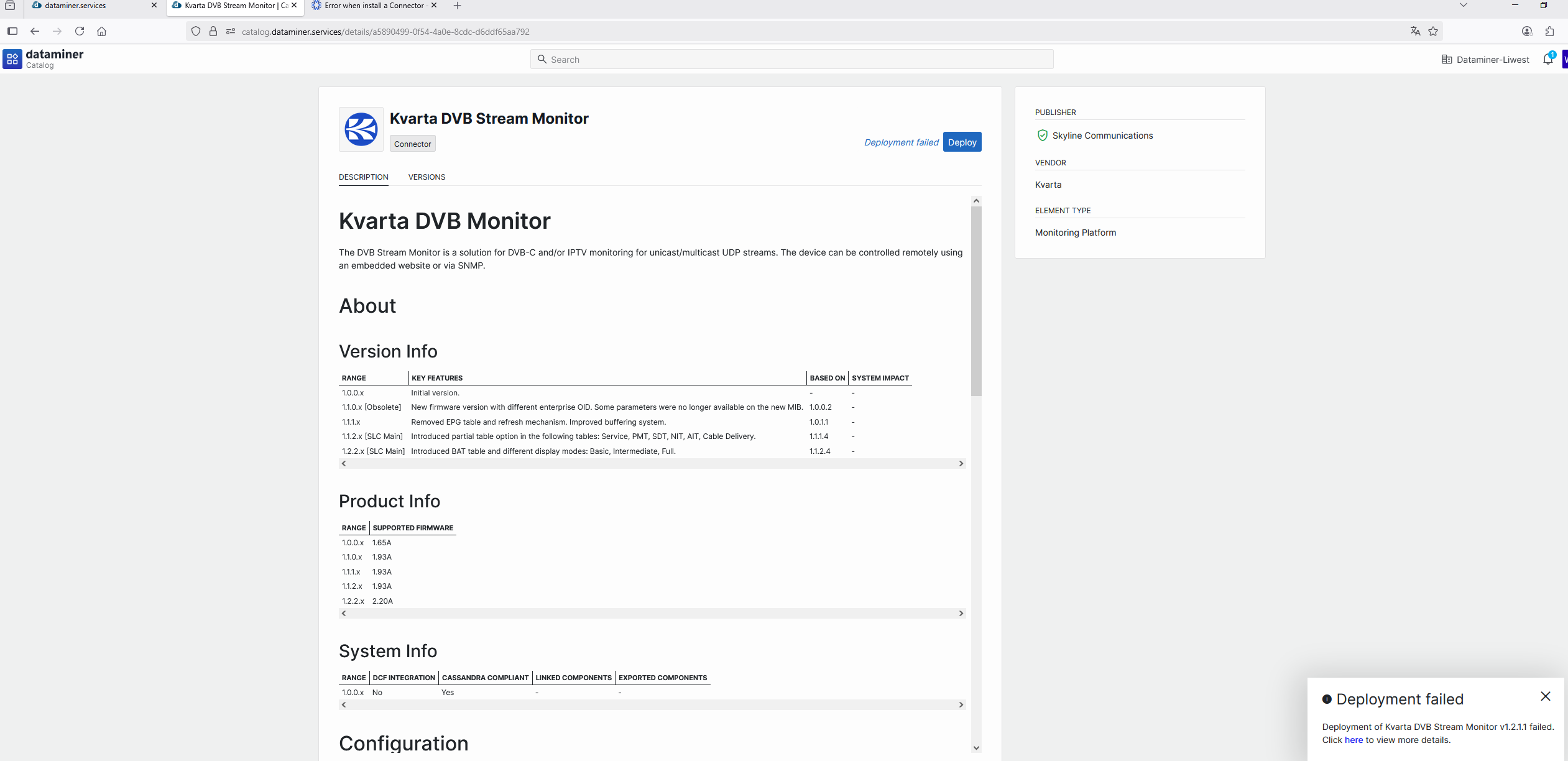
Task: Click the Kvarta vendor name
Action: (x=1048, y=185)
